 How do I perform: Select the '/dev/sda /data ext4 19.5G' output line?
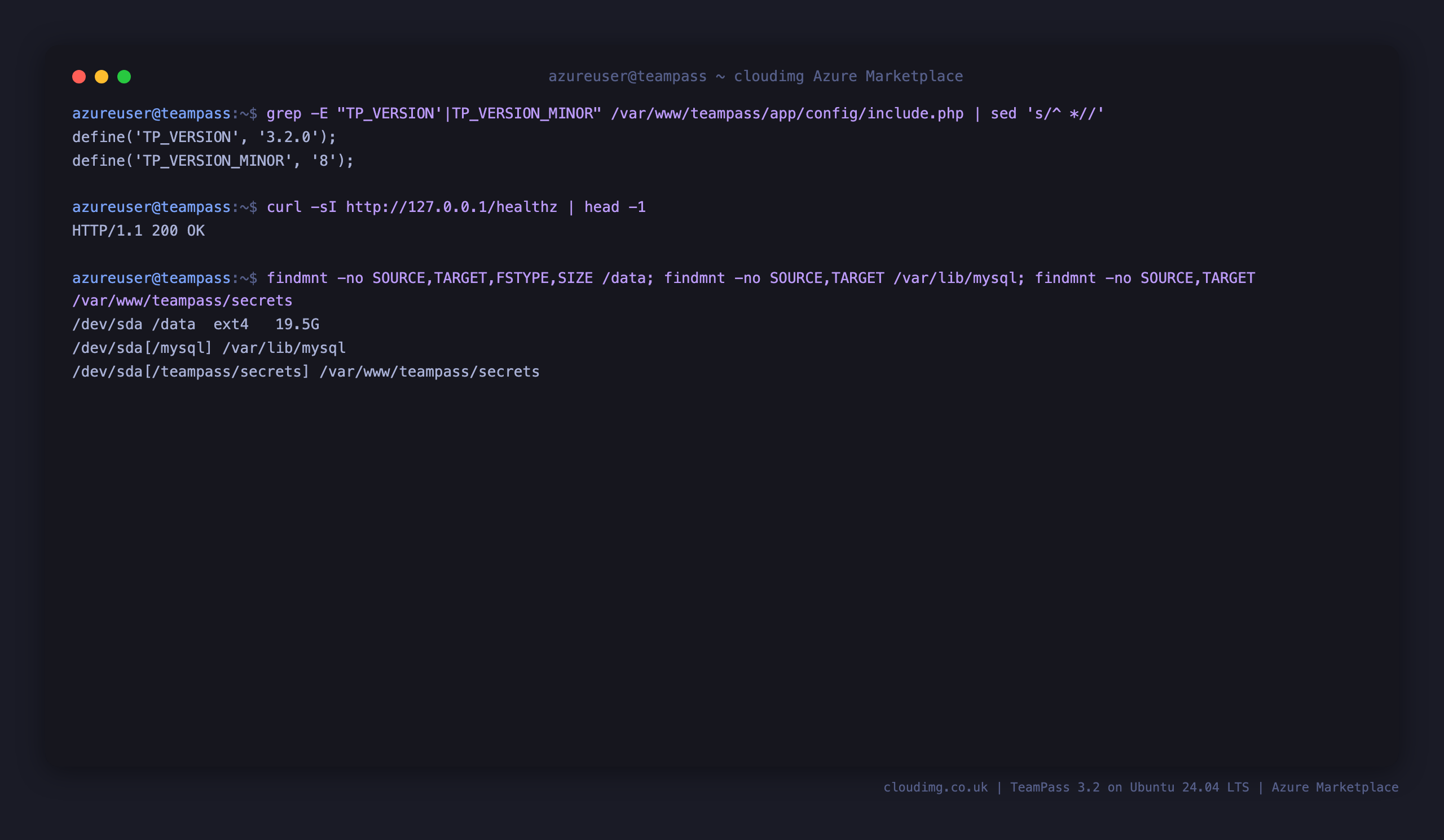(195, 324)
